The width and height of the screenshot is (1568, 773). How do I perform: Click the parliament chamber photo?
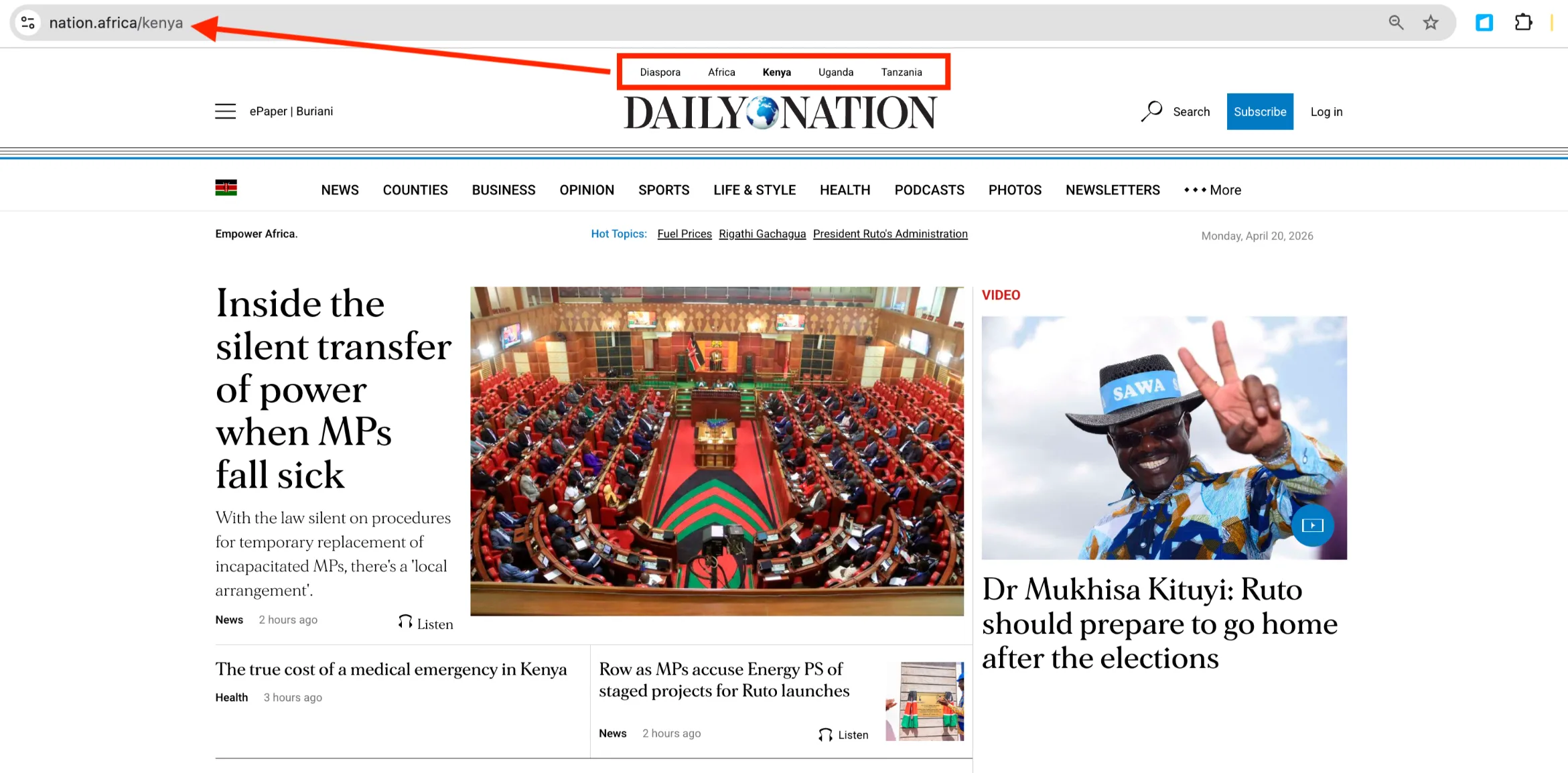pos(717,451)
